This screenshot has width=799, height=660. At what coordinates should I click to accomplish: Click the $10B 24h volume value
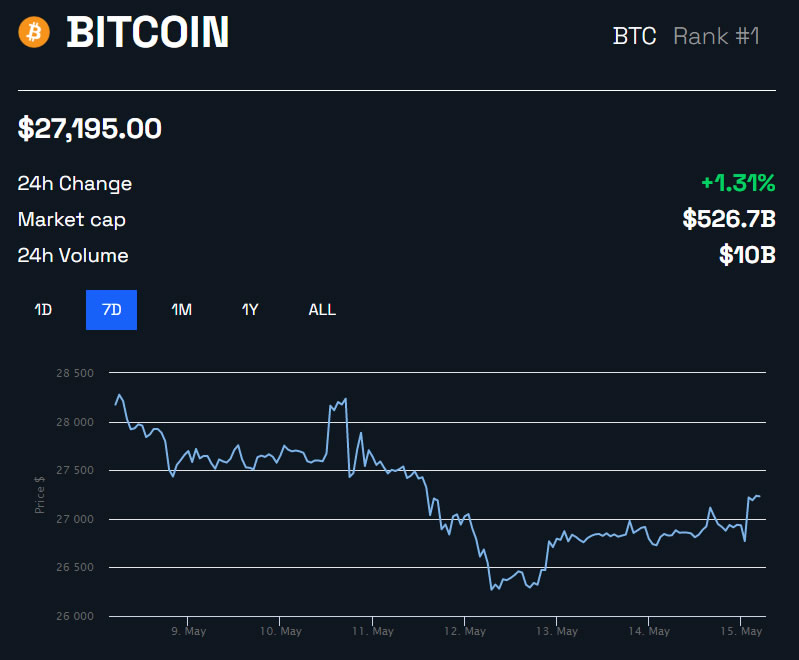tap(747, 255)
